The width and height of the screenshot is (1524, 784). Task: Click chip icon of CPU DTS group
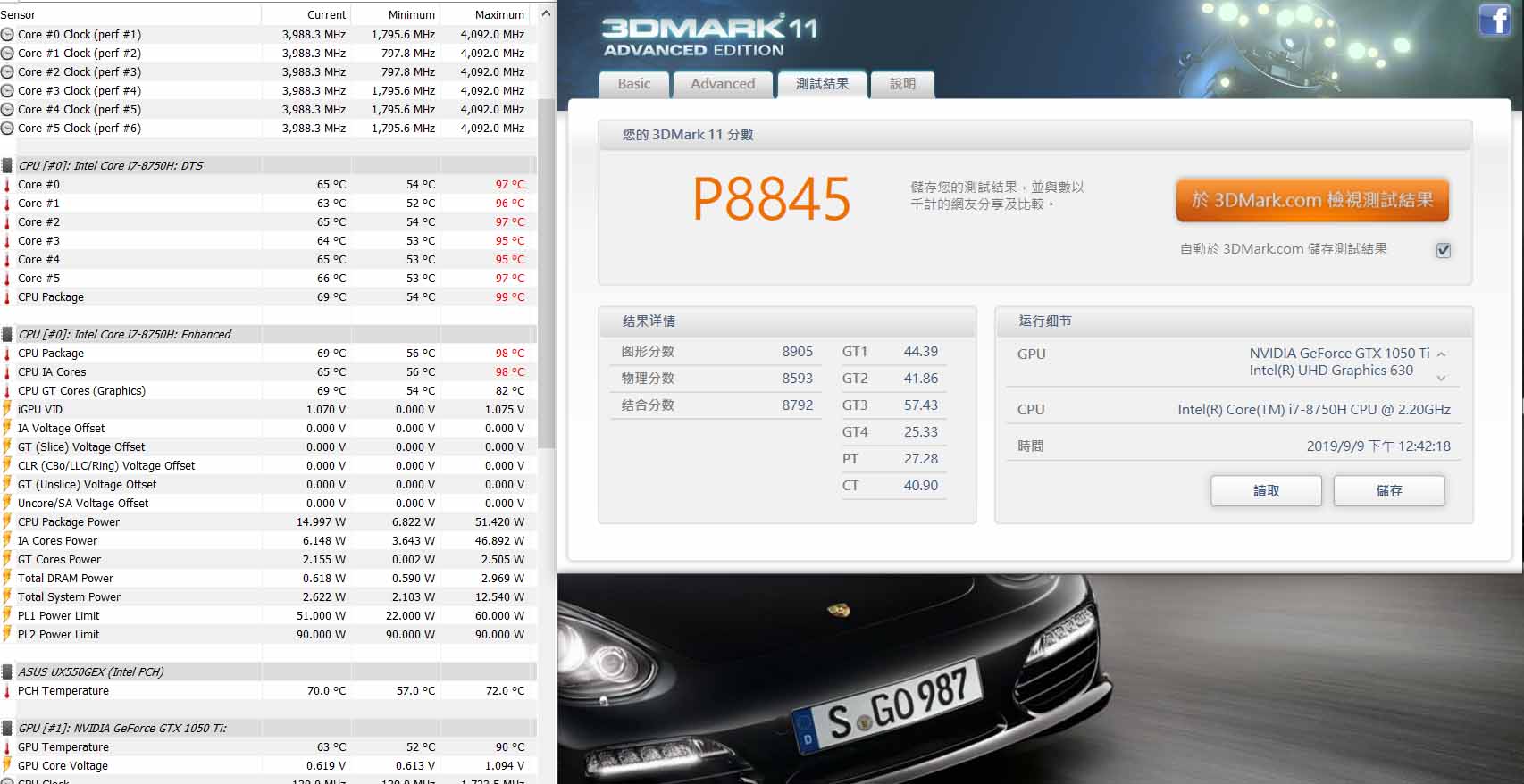coord(7,166)
